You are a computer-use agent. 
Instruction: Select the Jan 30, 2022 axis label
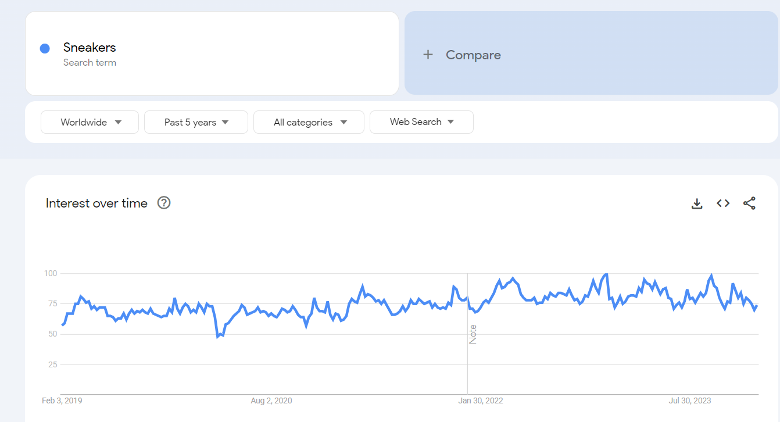481,401
